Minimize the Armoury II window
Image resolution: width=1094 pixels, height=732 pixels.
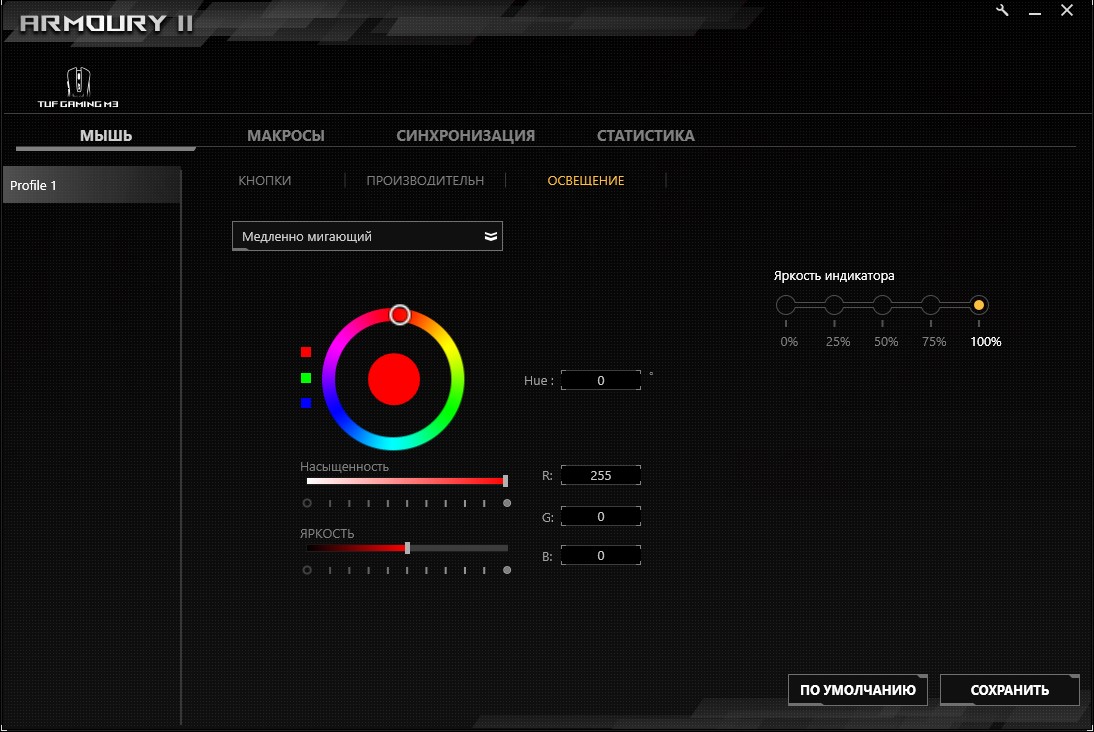coord(1035,11)
